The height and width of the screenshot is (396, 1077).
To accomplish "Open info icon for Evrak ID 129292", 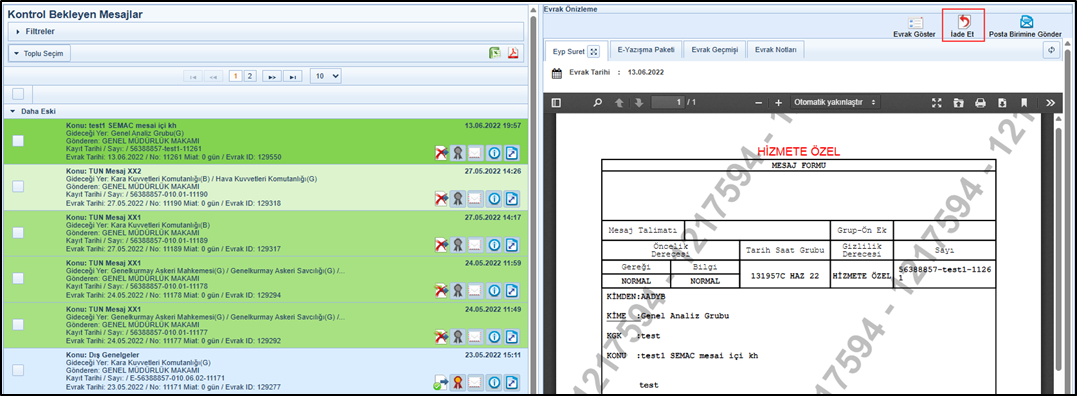I will (493, 336).
